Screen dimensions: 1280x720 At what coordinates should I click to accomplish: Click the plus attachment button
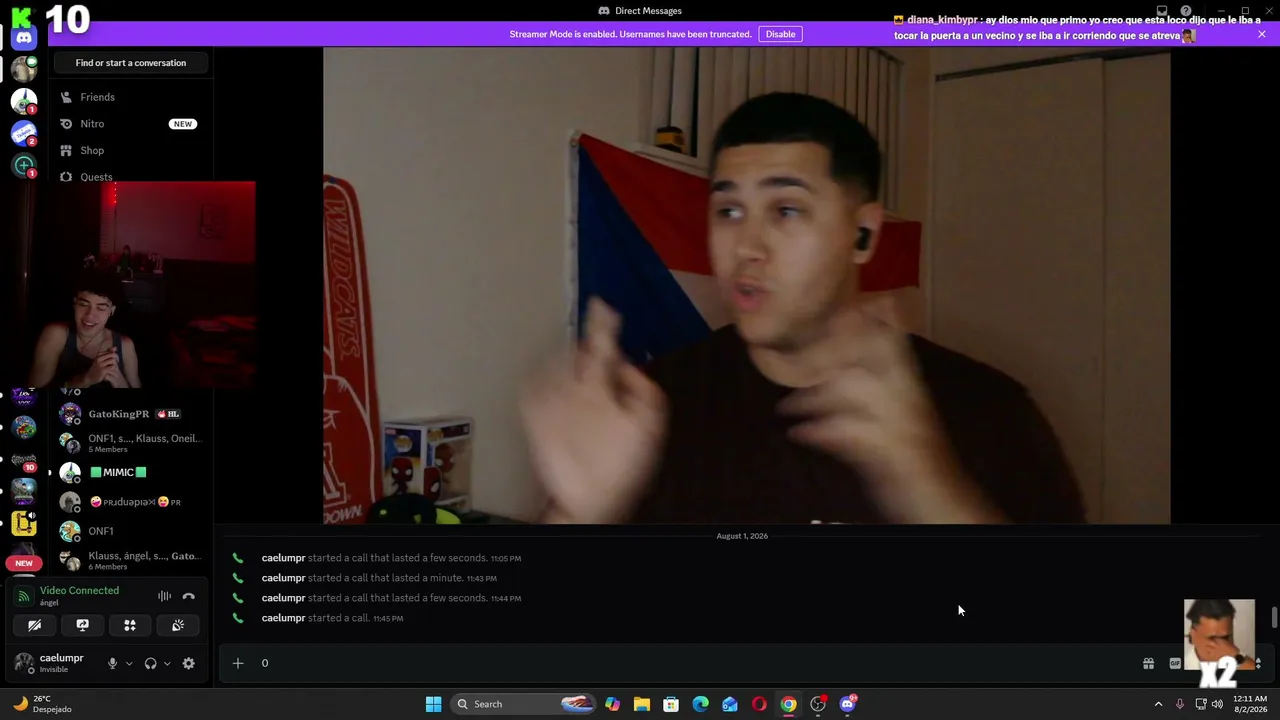pos(238,663)
